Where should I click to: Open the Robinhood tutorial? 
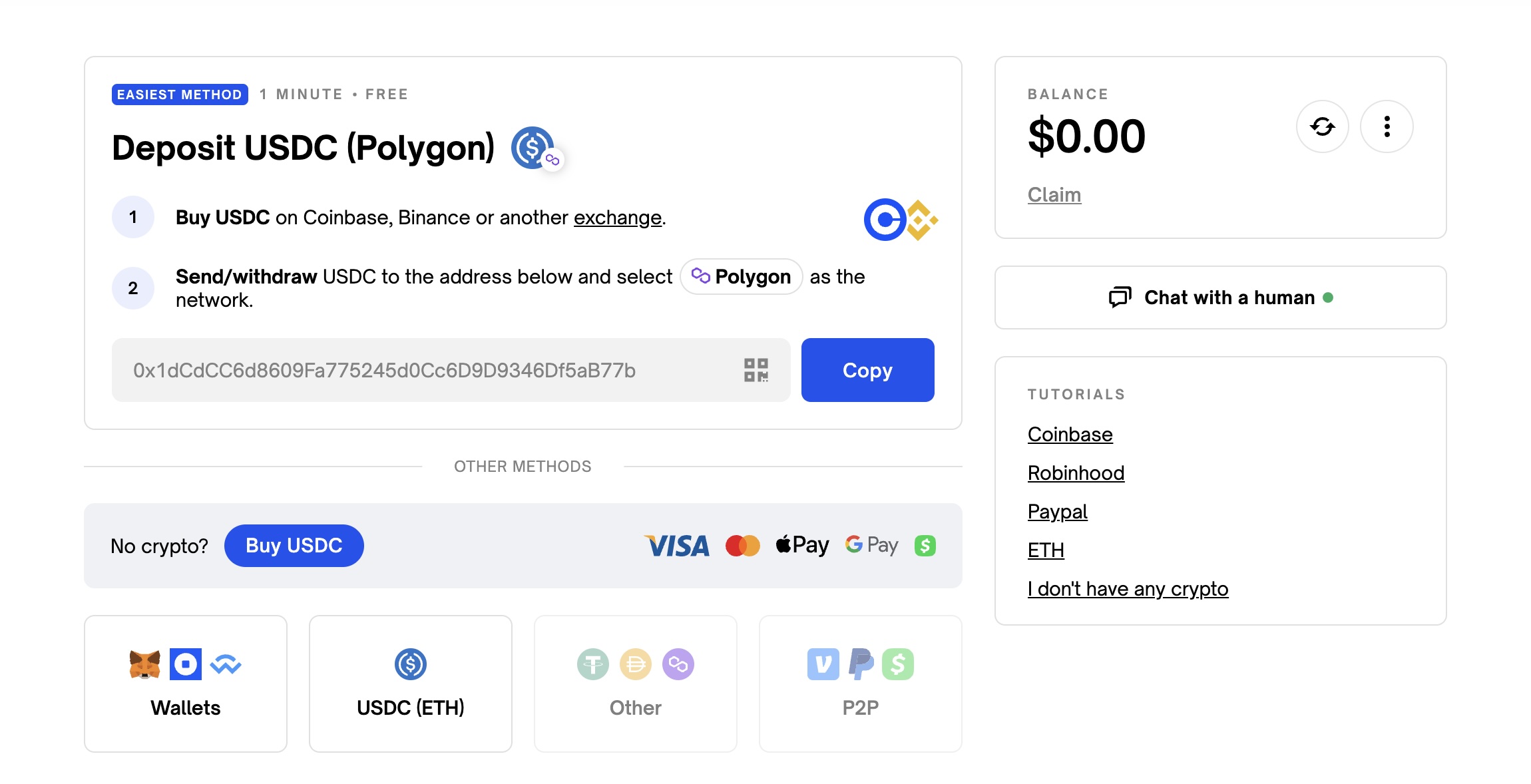[1076, 473]
